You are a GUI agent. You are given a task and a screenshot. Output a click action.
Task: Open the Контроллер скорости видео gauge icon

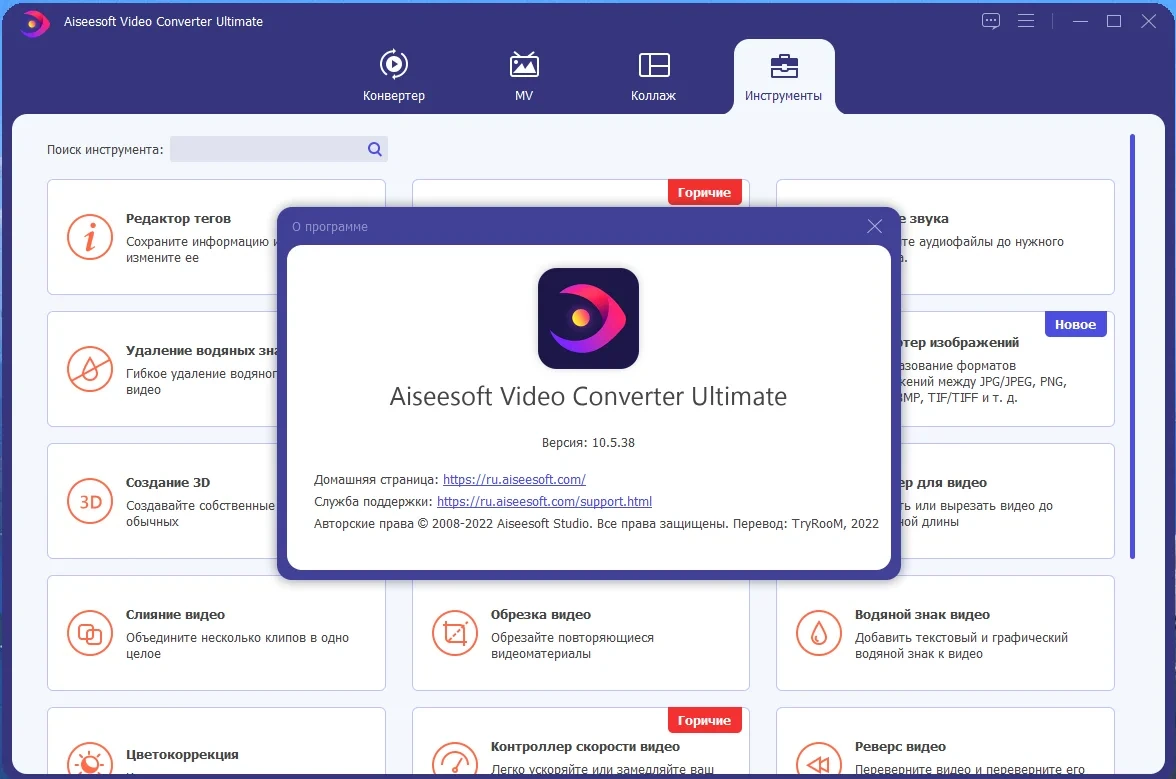click(x=454, y=759)
